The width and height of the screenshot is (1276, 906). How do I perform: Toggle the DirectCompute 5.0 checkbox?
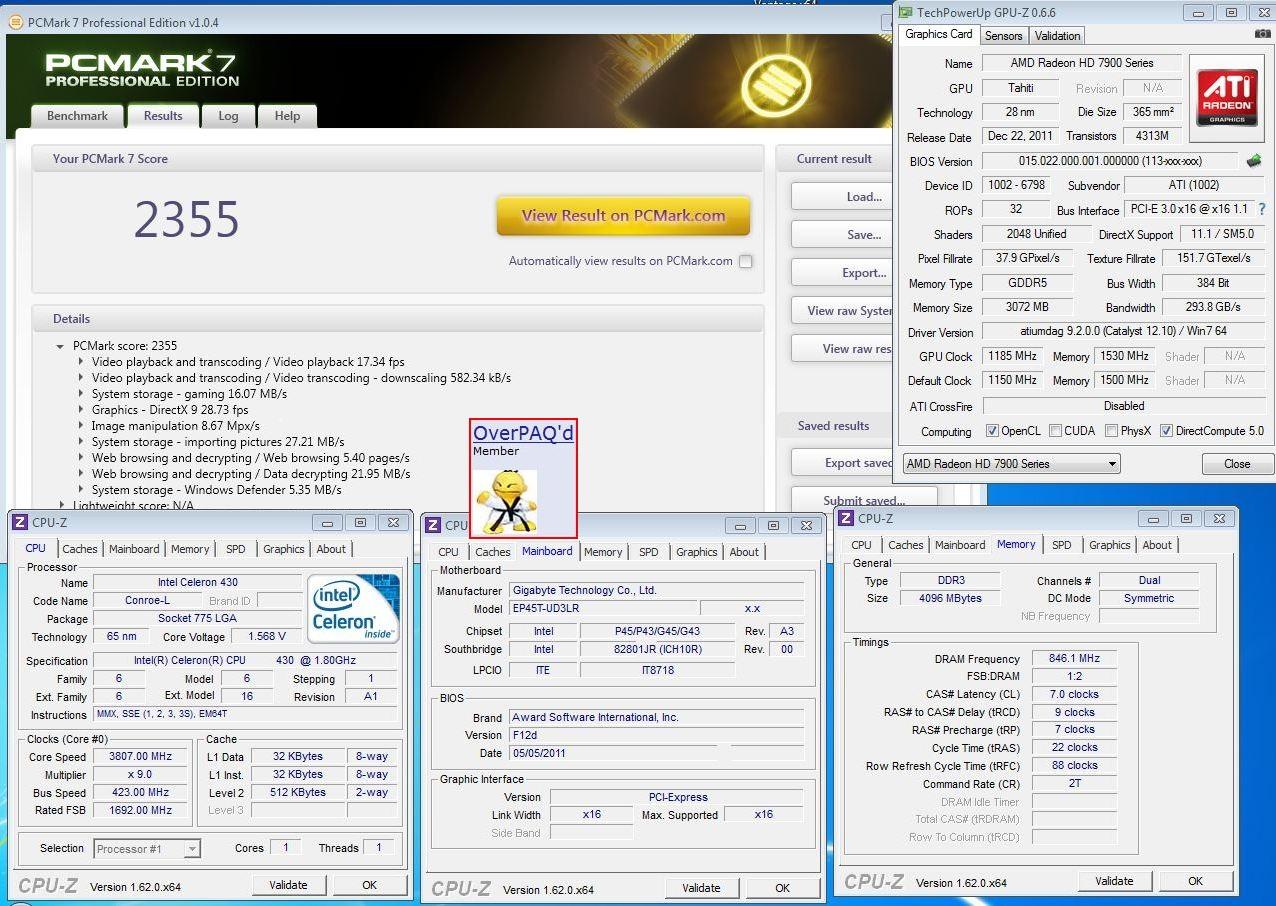click(x=1166, y=431)
